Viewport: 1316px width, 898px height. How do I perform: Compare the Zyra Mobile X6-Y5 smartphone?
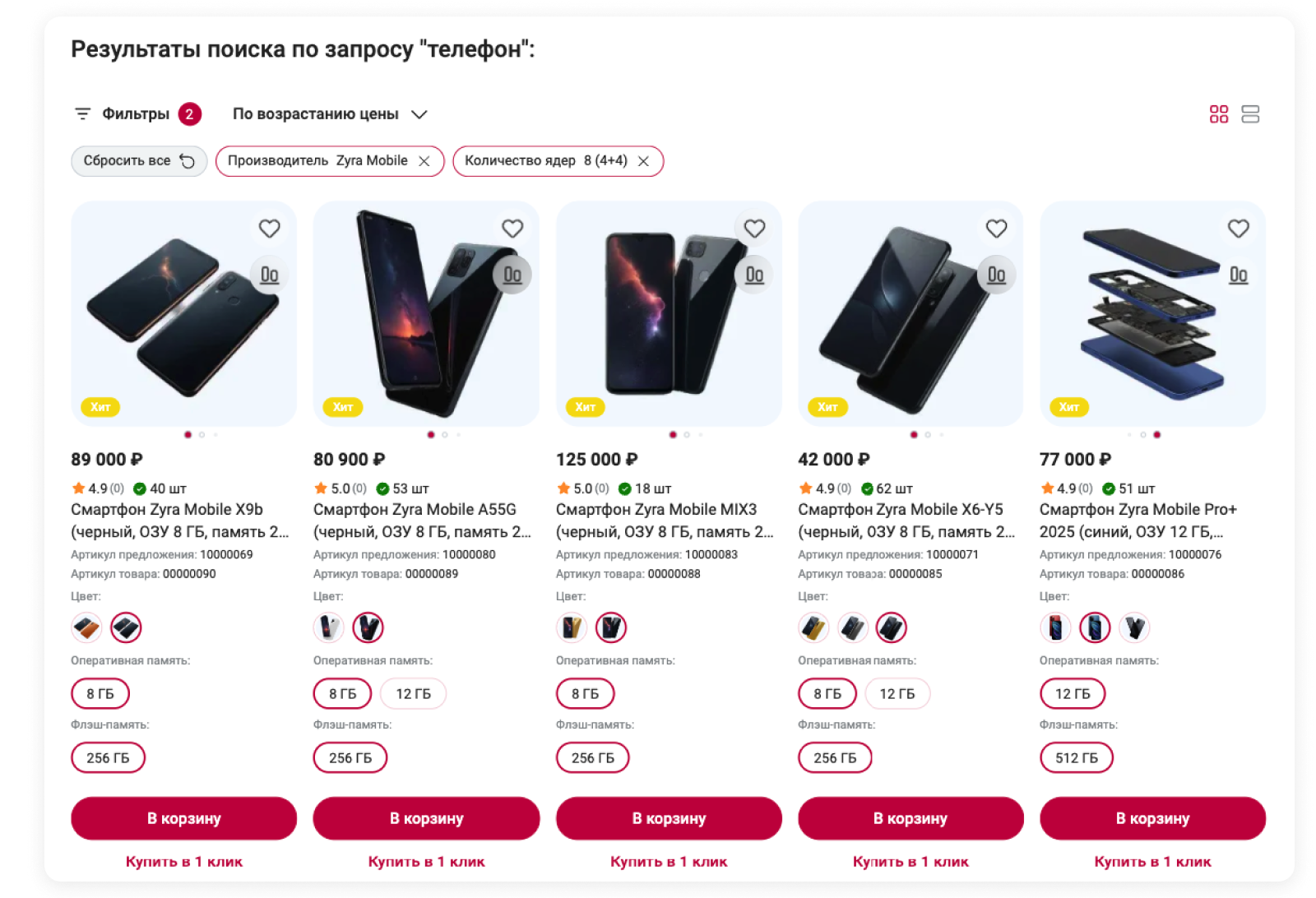996,275
